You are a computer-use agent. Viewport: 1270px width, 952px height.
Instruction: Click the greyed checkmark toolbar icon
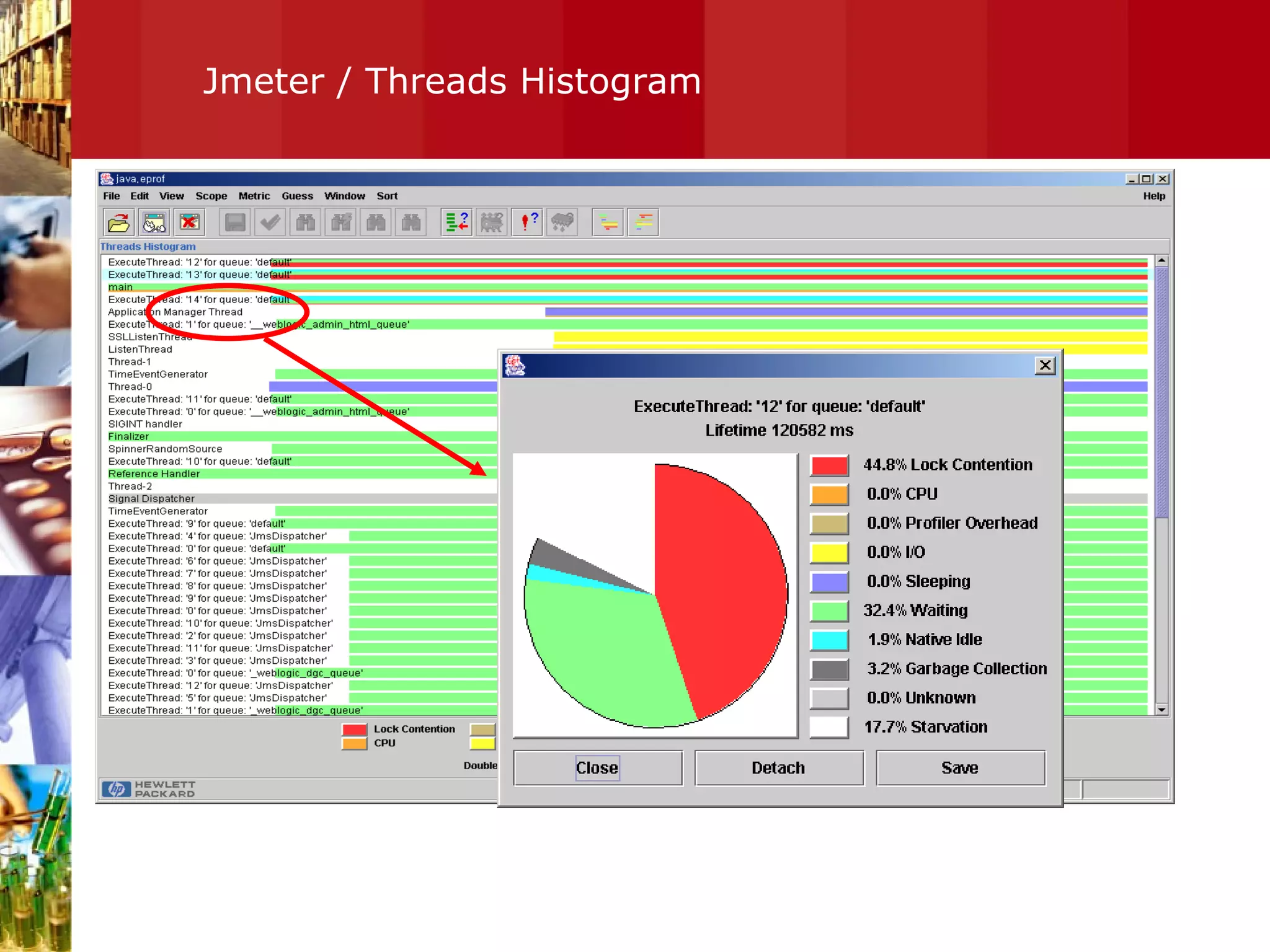click(270, 222)
